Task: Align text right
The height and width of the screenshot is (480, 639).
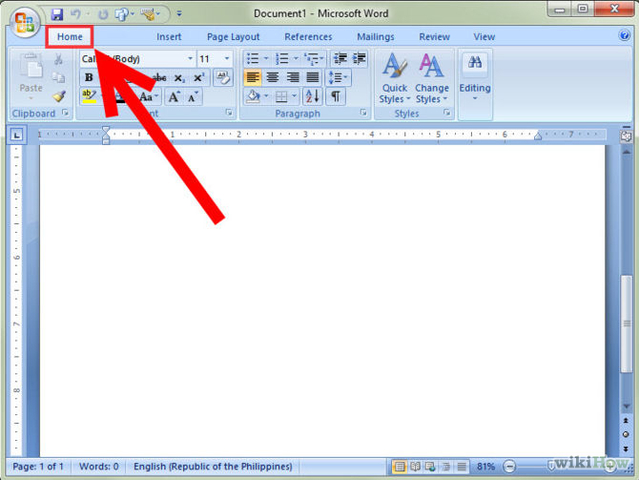Action: click(x=293, y=77)
